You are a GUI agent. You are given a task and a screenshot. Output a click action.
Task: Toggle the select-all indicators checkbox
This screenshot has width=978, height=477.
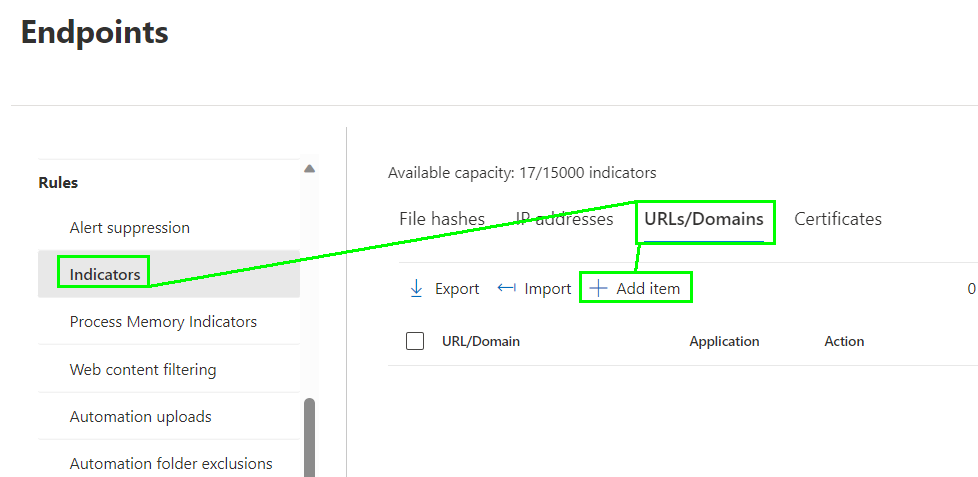pos(415,341)
